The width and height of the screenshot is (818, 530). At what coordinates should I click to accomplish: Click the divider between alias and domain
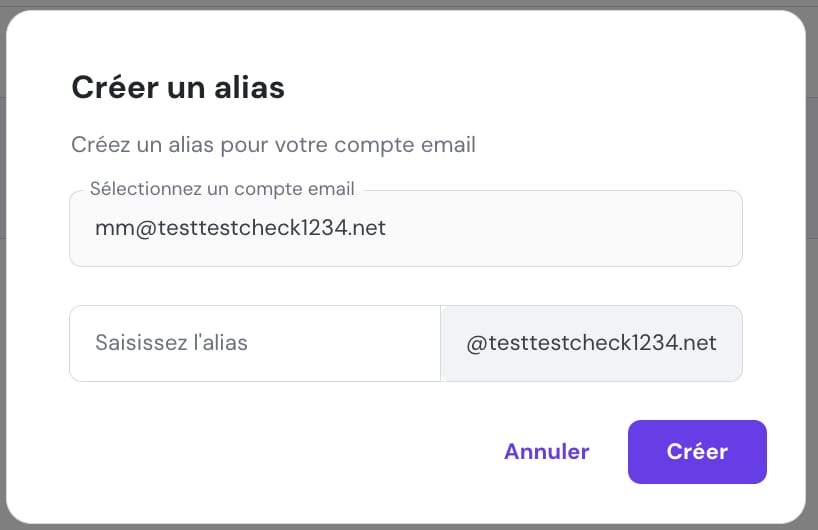tap(440, 343)
